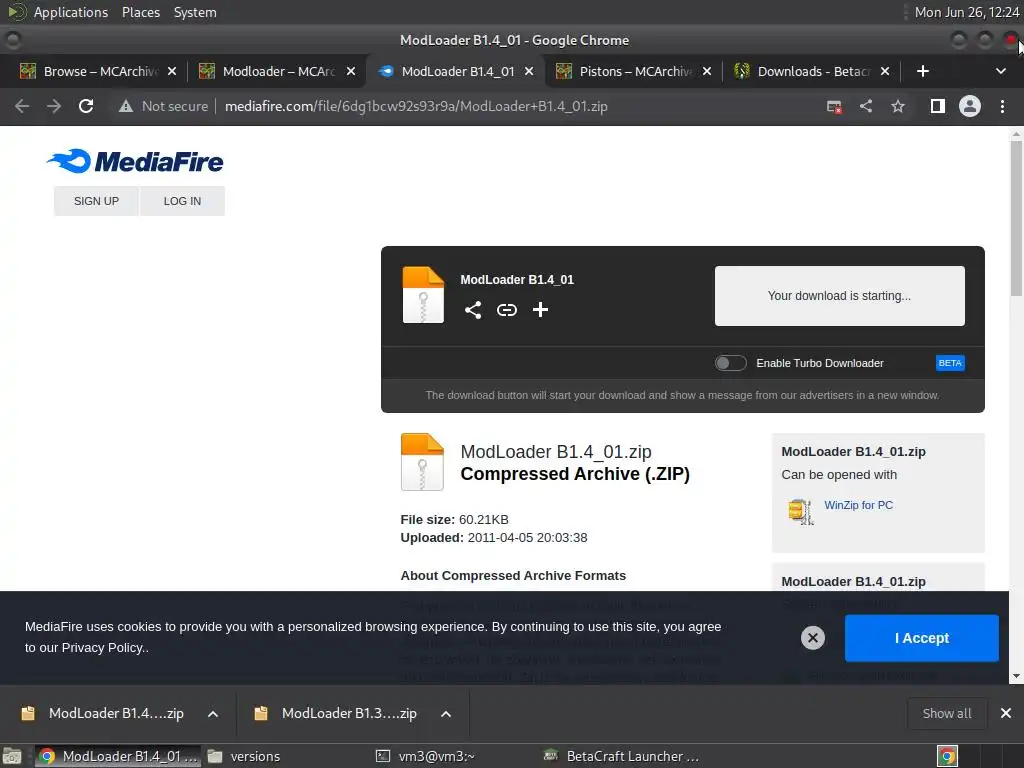Enable the Turbo Downloader switch
This screenshot has width=1024, height=768.
pyautogui.click(x=730, y=363)
